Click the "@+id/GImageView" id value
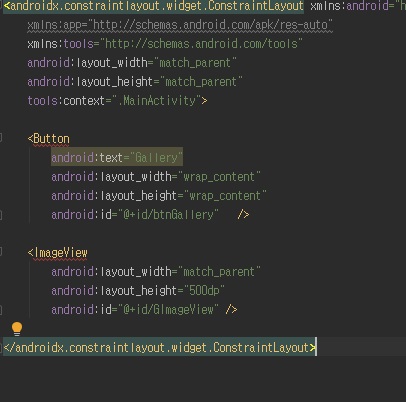 pos(168,310)
